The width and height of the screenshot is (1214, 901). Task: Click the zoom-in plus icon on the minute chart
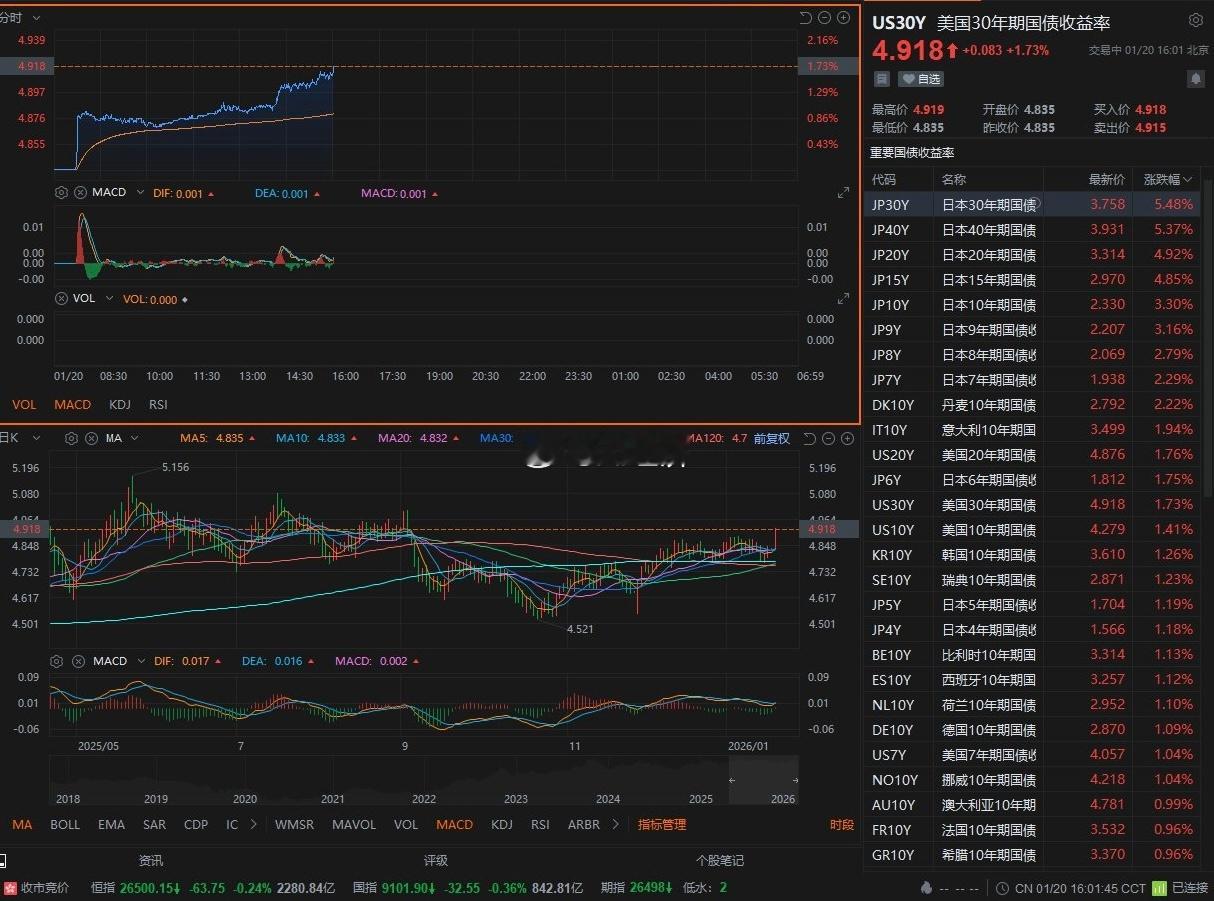tap(843, 17)
